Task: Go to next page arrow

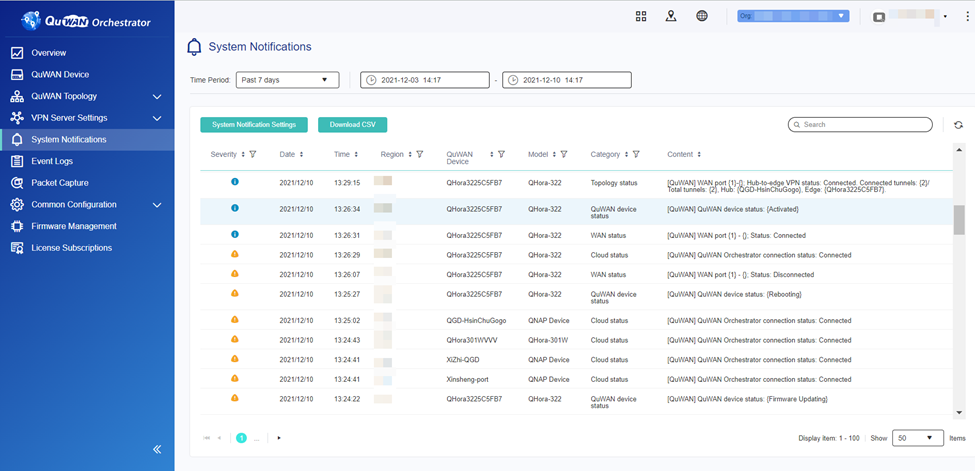Action: click(x=279, y=438)
